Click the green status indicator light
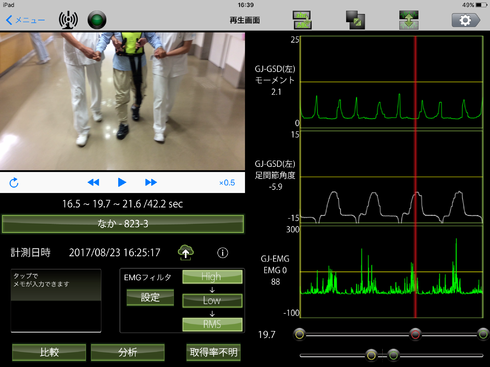 tap(97, 20)
